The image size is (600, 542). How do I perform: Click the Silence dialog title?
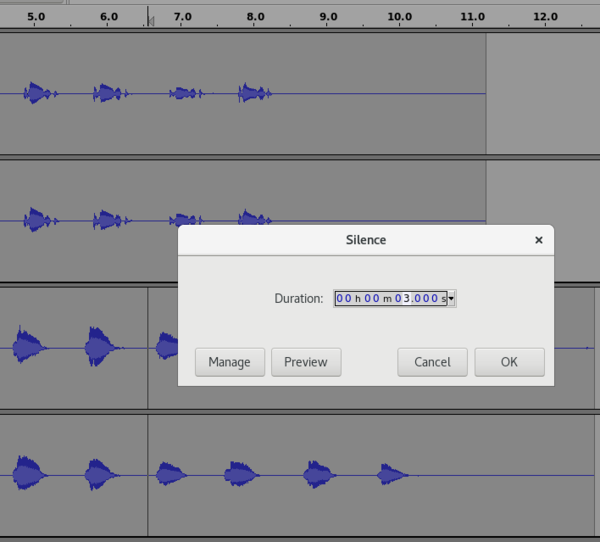pos(366,240)
